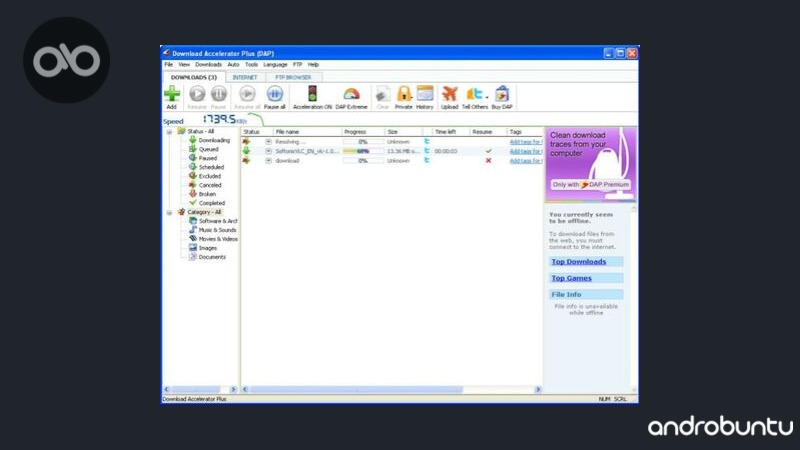Viewport: 800px width, 450px height.
Task: Open the Help menu
Action: coord(313,65)
